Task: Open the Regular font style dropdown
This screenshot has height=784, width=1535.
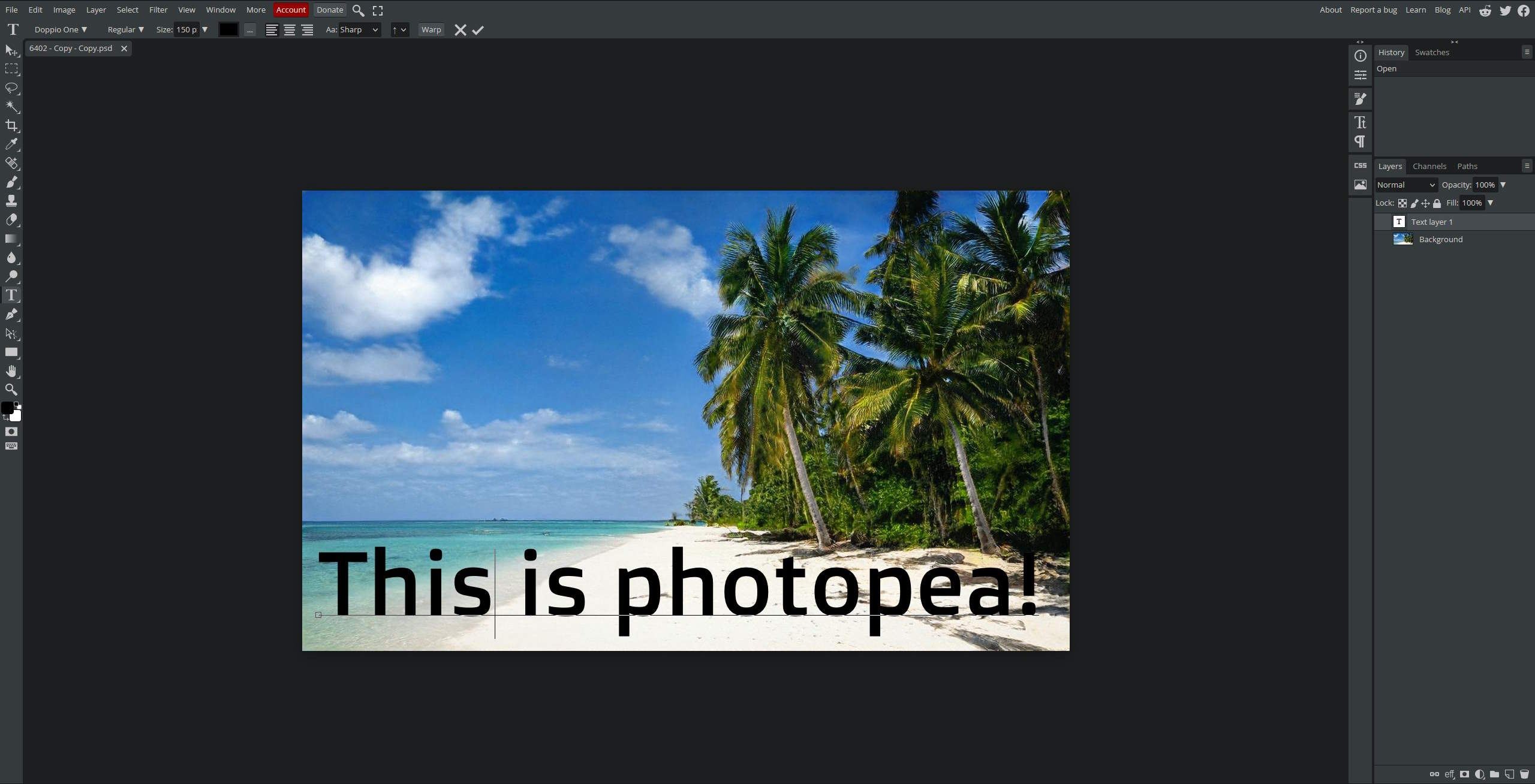Action: [125, 29]
